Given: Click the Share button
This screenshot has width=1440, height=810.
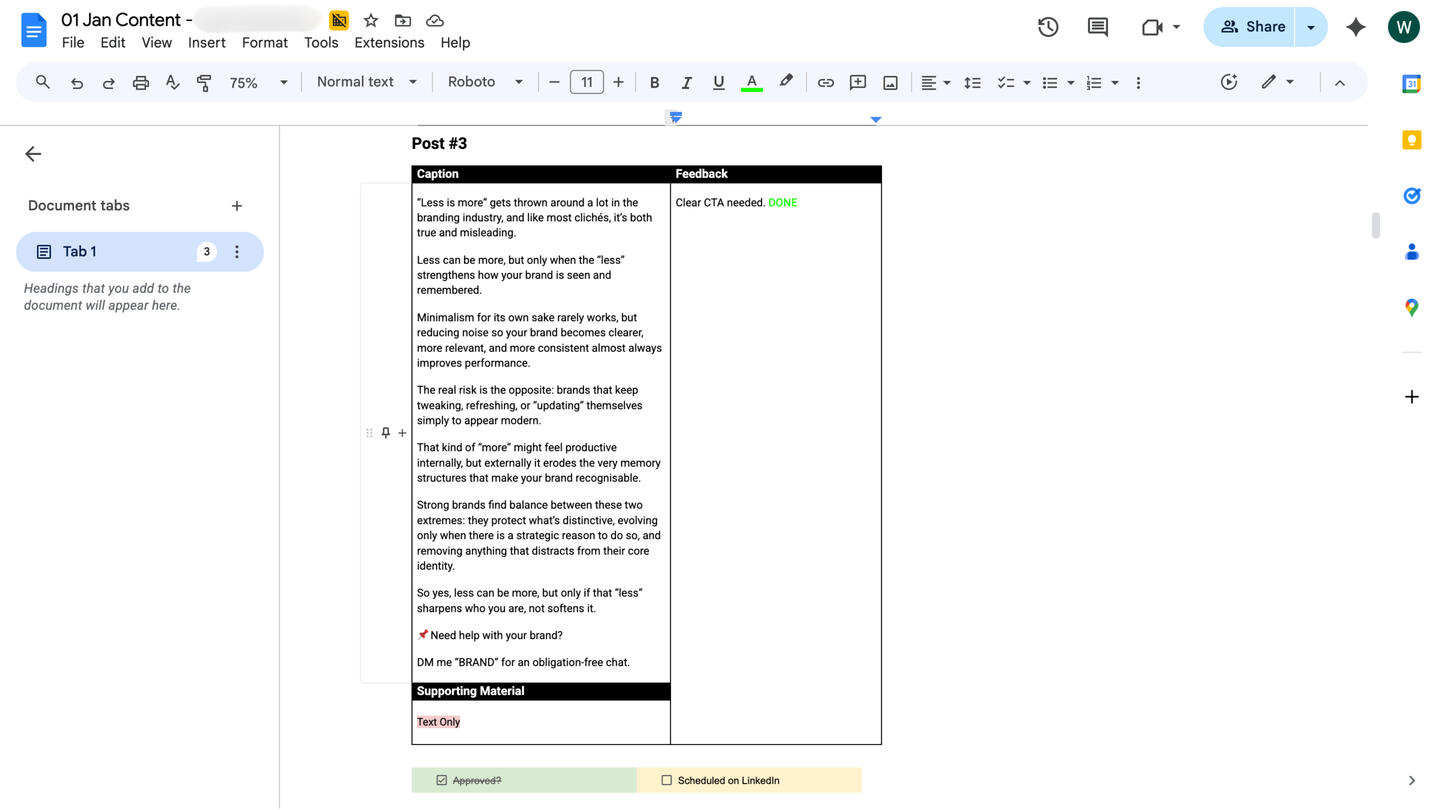Looking at the screenshot, I should [1251, 27].
